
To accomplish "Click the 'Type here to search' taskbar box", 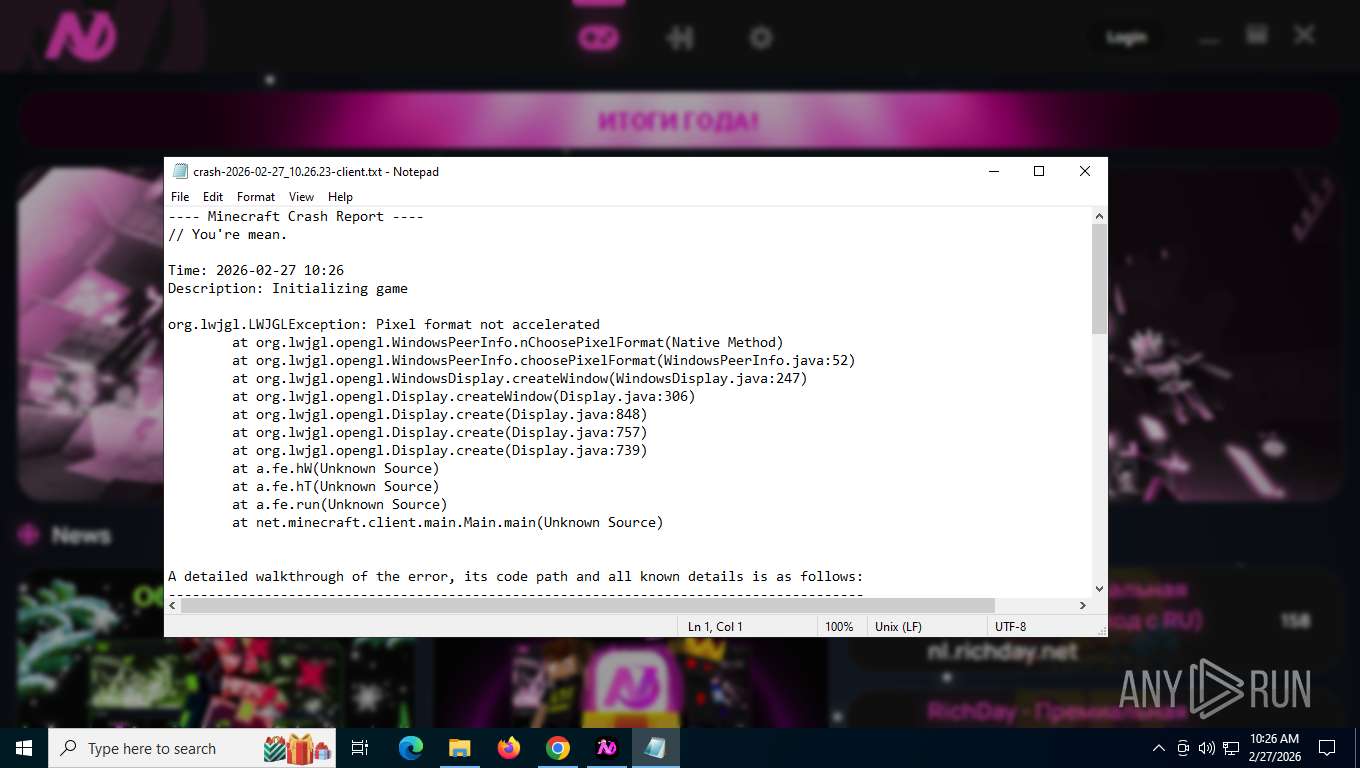I will point(192,748).
